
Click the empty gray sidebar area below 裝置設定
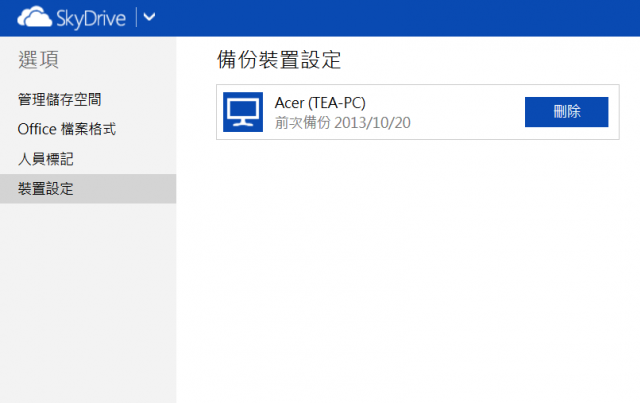click(x=88, y=302)
